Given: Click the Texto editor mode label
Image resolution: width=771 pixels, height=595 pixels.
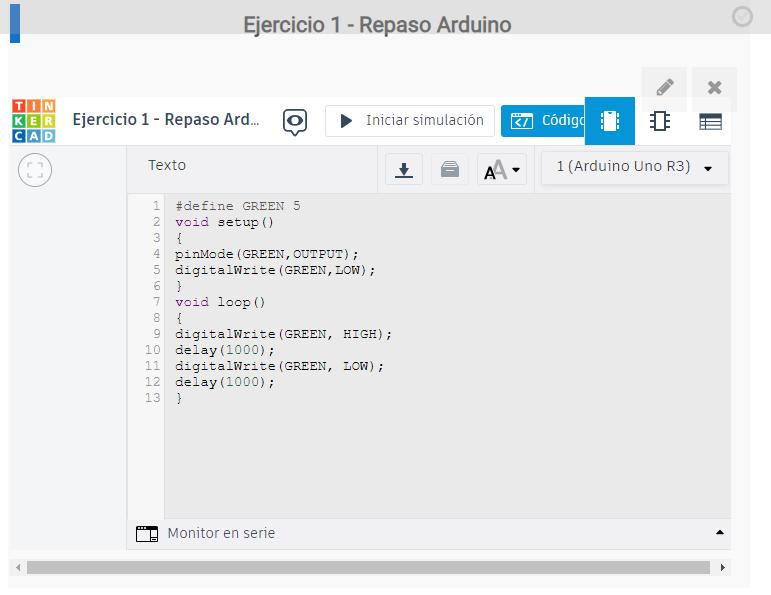Looking at the screenshot, I should click(x=167, y=165).
